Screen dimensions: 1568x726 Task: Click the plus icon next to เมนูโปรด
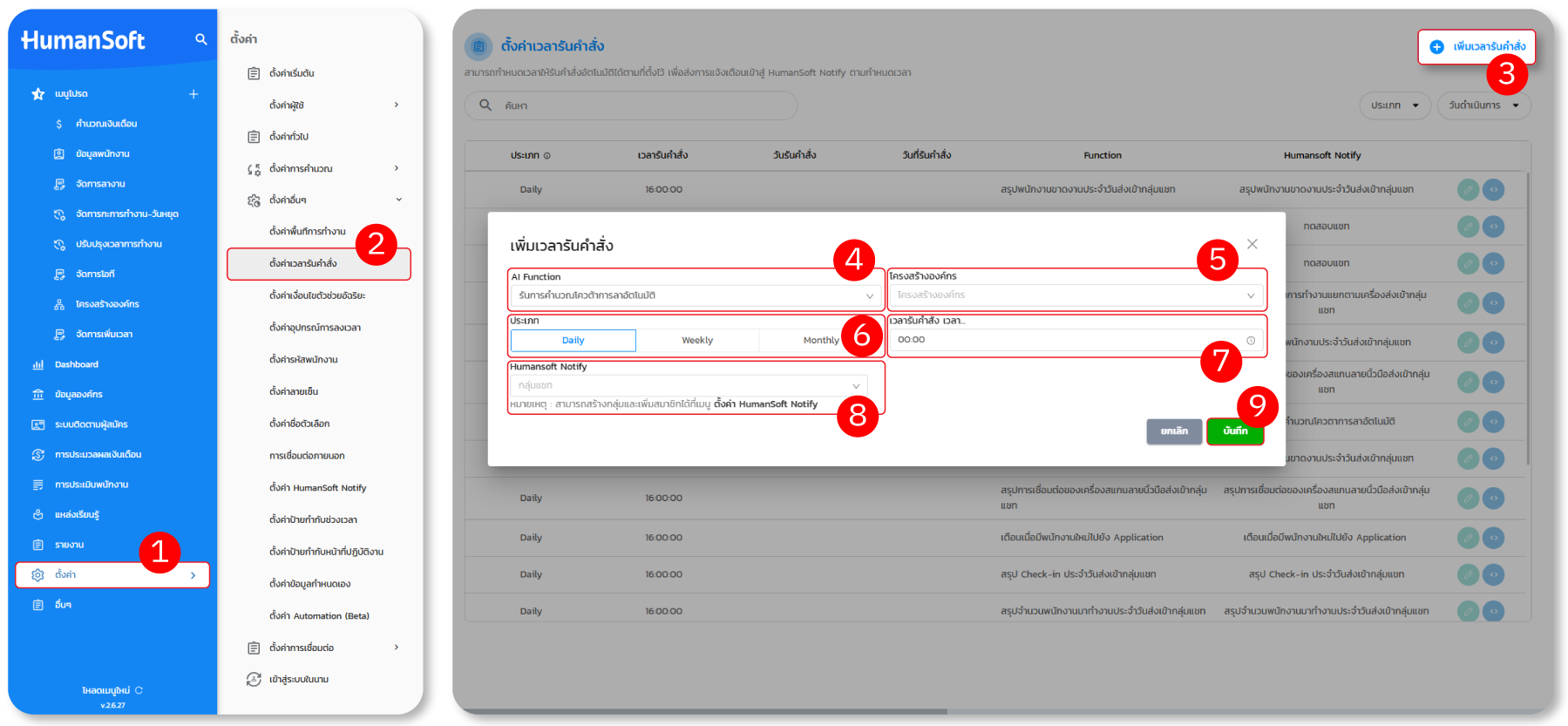pos(193,94)
